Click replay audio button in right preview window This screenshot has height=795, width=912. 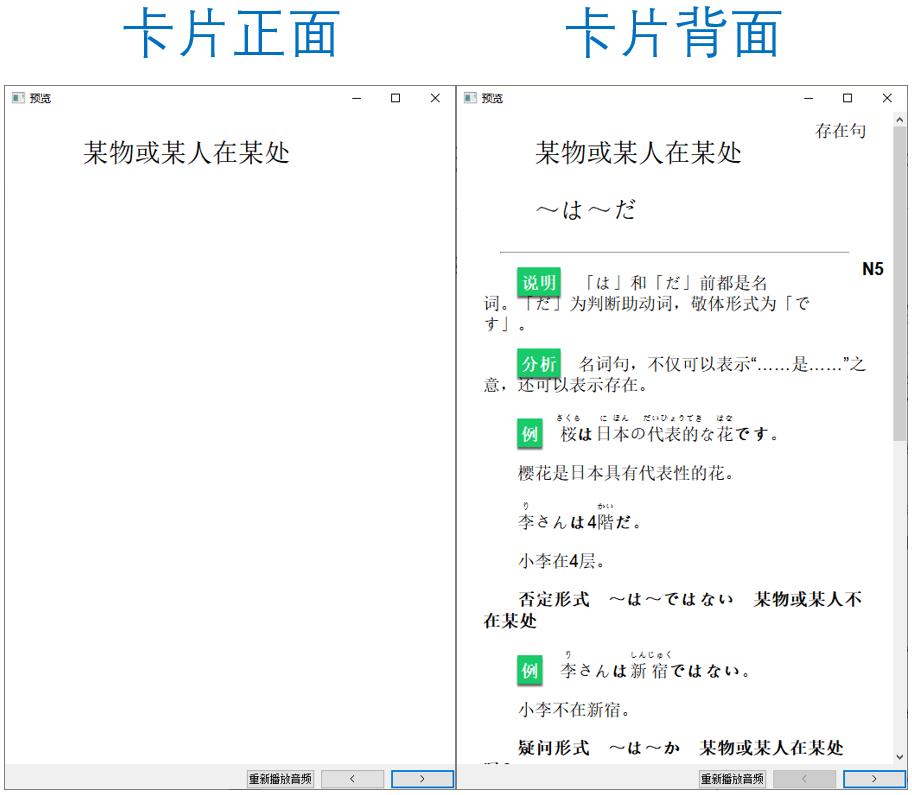(732, 779)
